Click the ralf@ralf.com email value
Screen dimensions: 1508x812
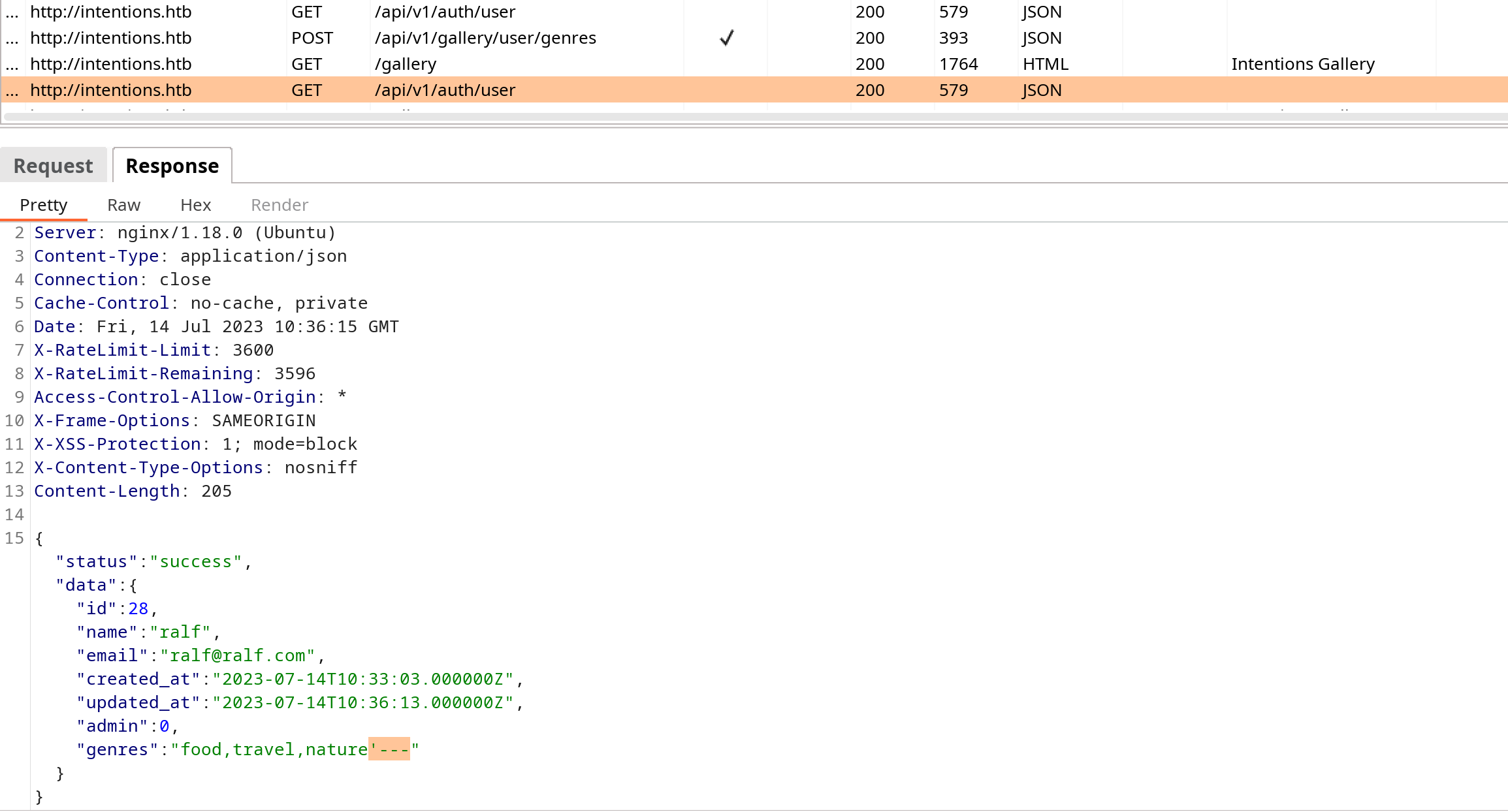238,656
